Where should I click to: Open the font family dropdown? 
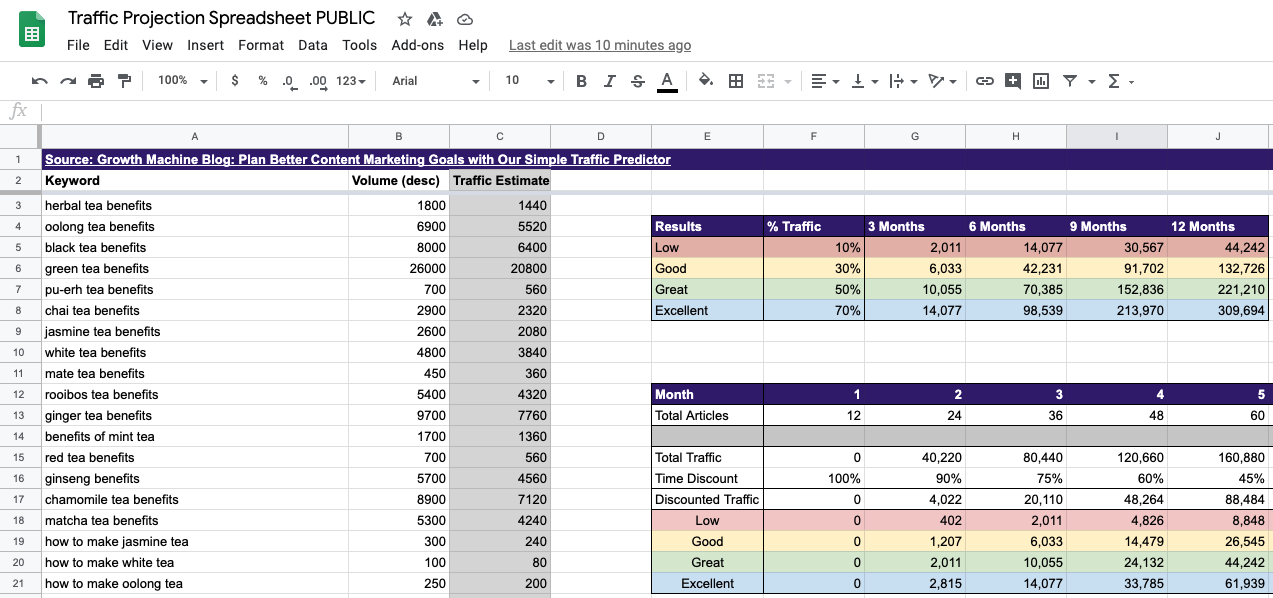(430, 81)
